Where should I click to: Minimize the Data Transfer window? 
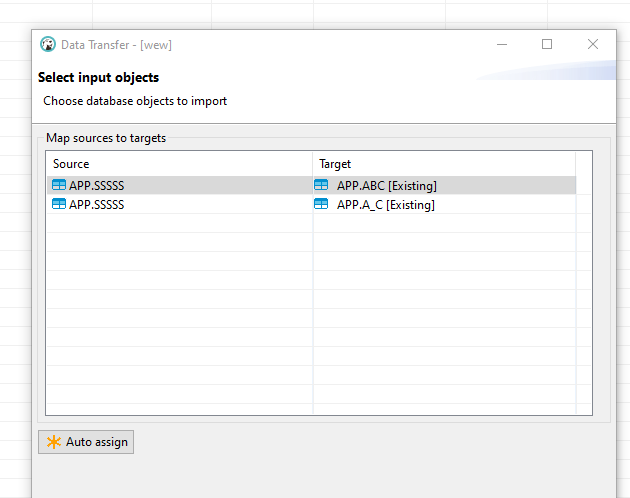tap(502, 44)
